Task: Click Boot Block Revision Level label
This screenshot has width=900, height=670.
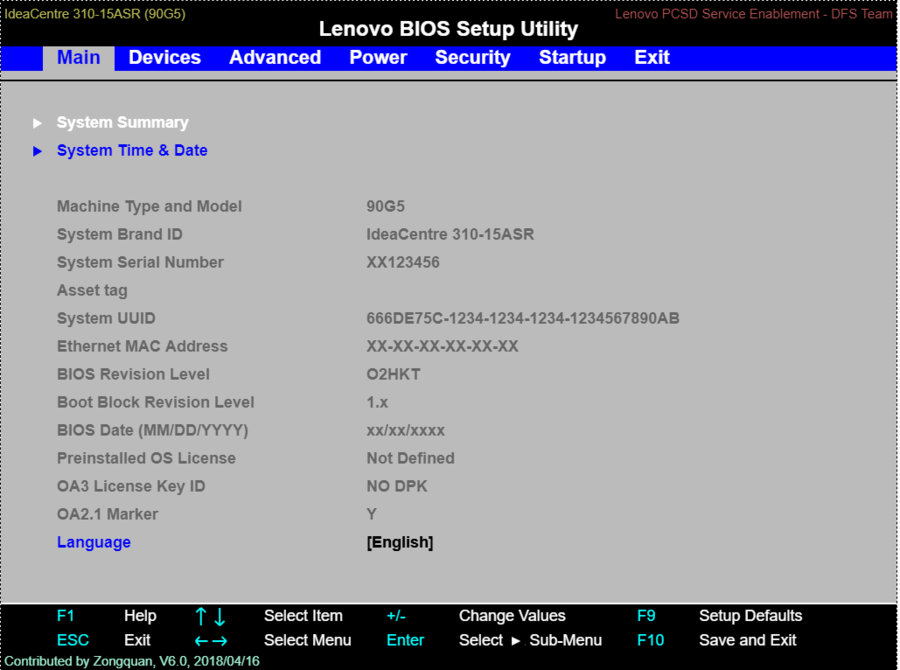Action: point(156,402)
